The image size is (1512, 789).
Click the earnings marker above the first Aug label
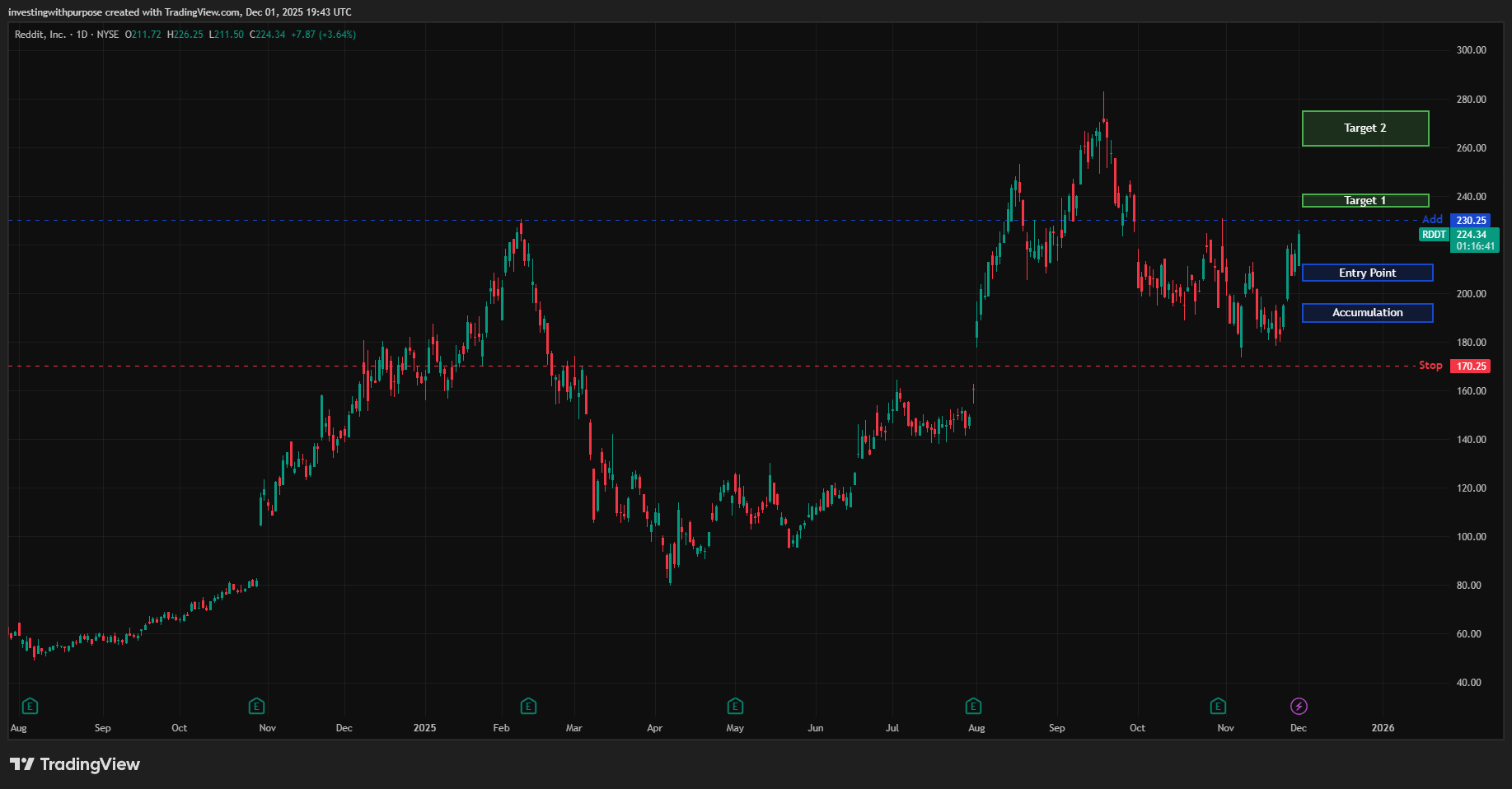pyautogui.click(x=30, y=706)
